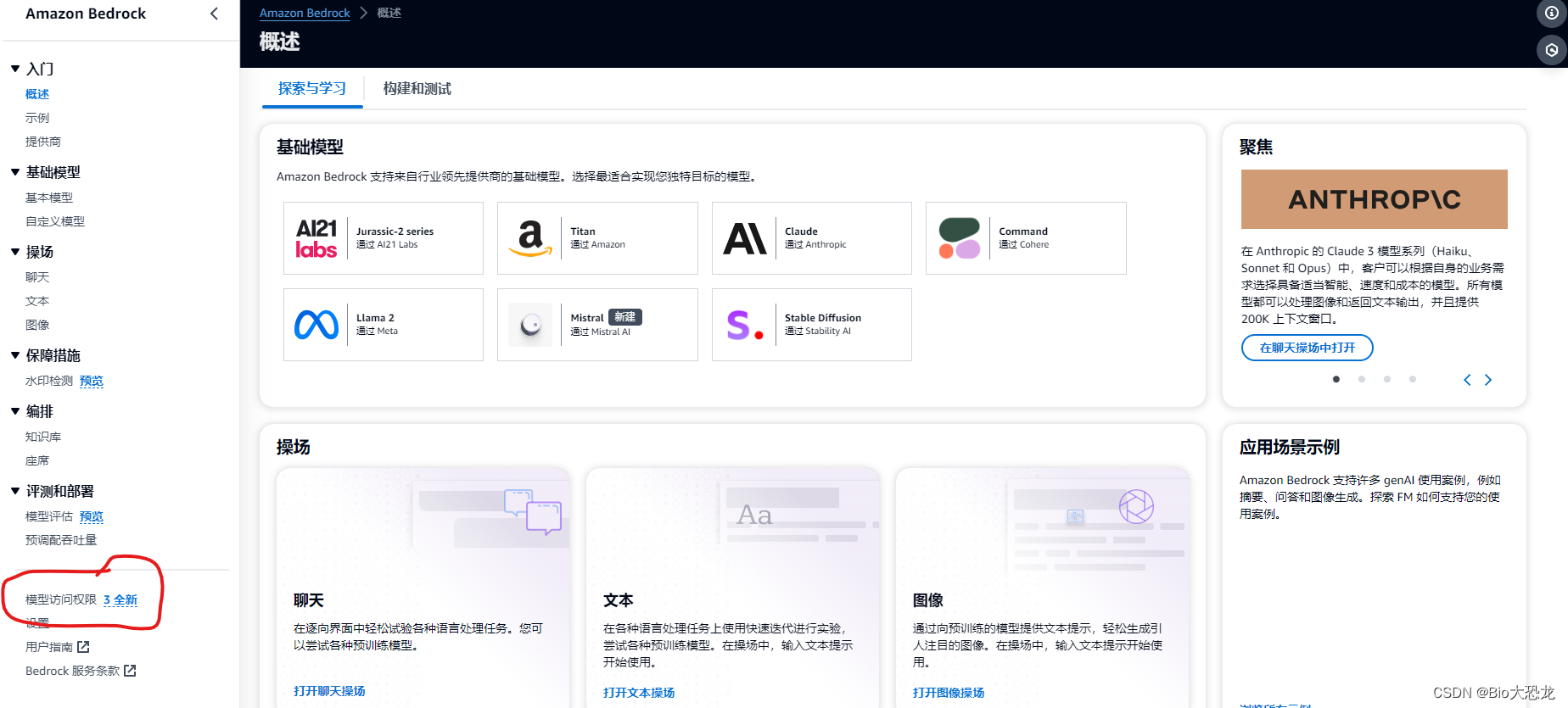Open 聊天 playground in the sidebar

[x=37, y=277]
